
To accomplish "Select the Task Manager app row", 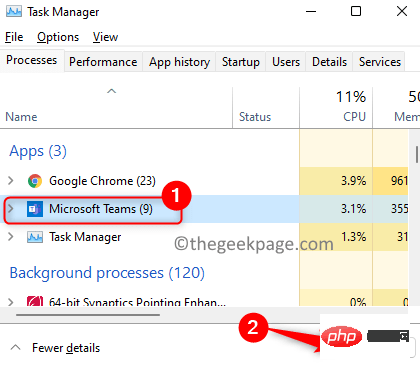I will click(204, 237).
